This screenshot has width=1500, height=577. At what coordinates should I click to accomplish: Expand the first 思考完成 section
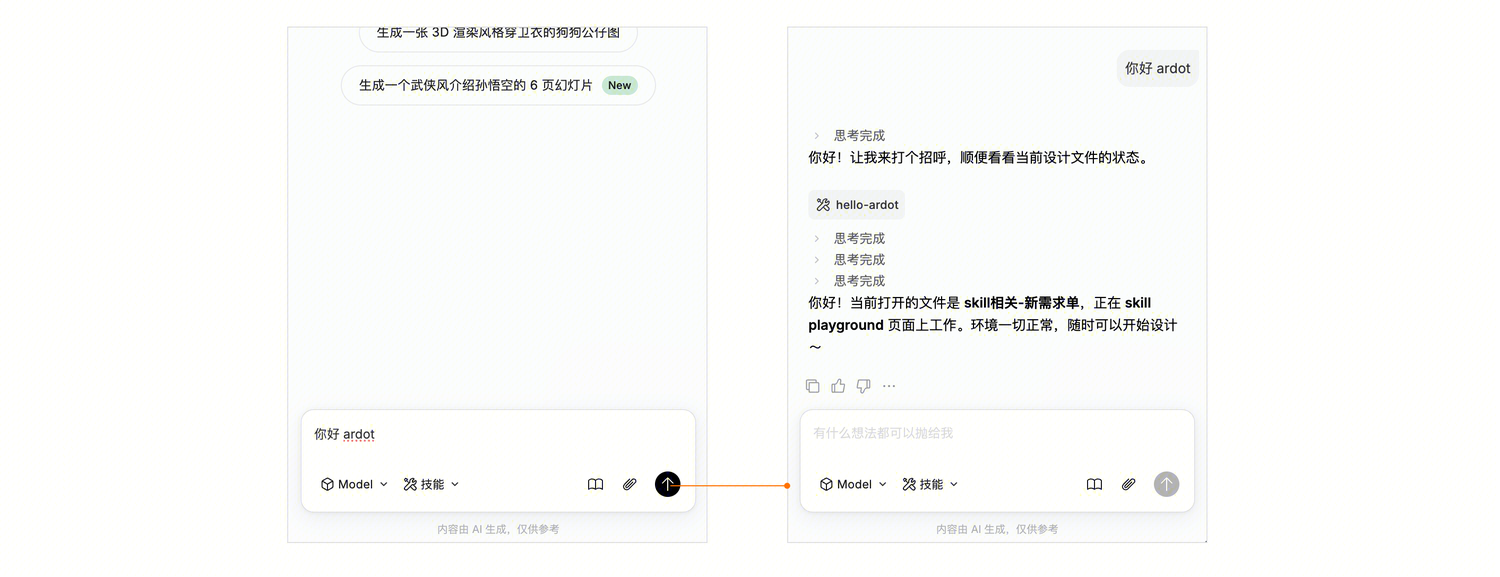[848, 135]
